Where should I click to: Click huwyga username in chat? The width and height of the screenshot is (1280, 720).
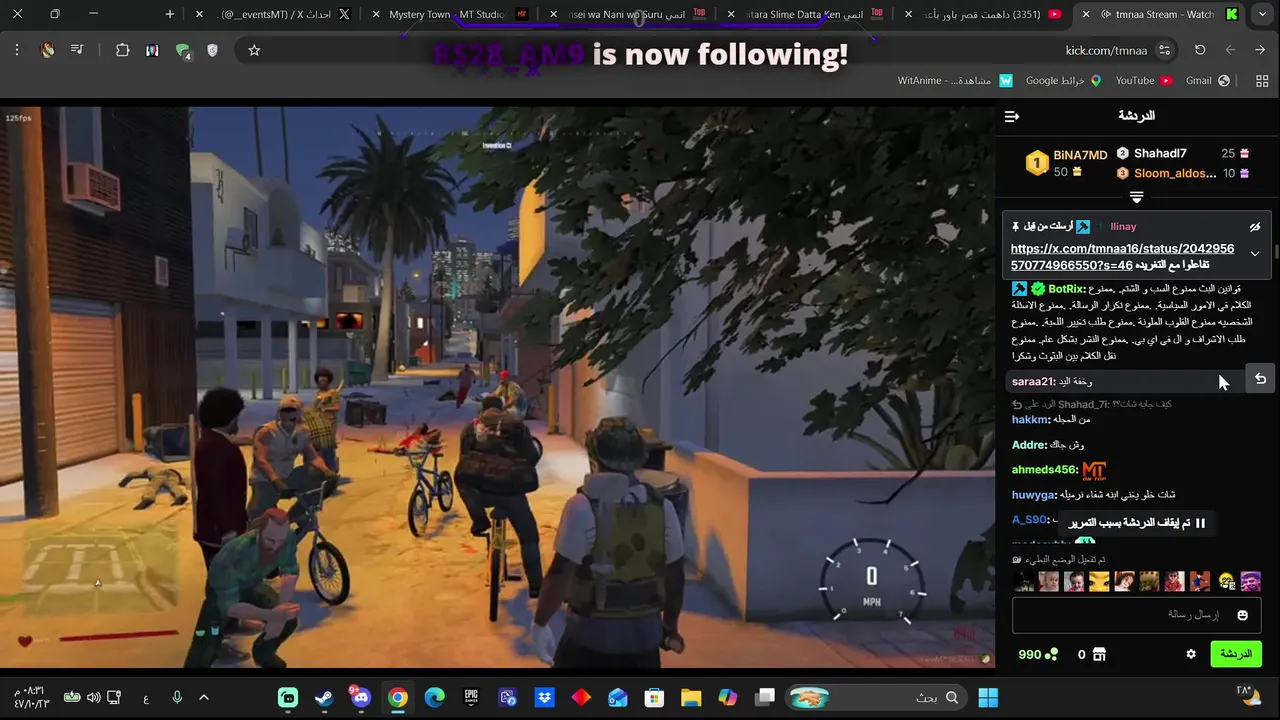pyautogui.click(x=1034, y=495)
